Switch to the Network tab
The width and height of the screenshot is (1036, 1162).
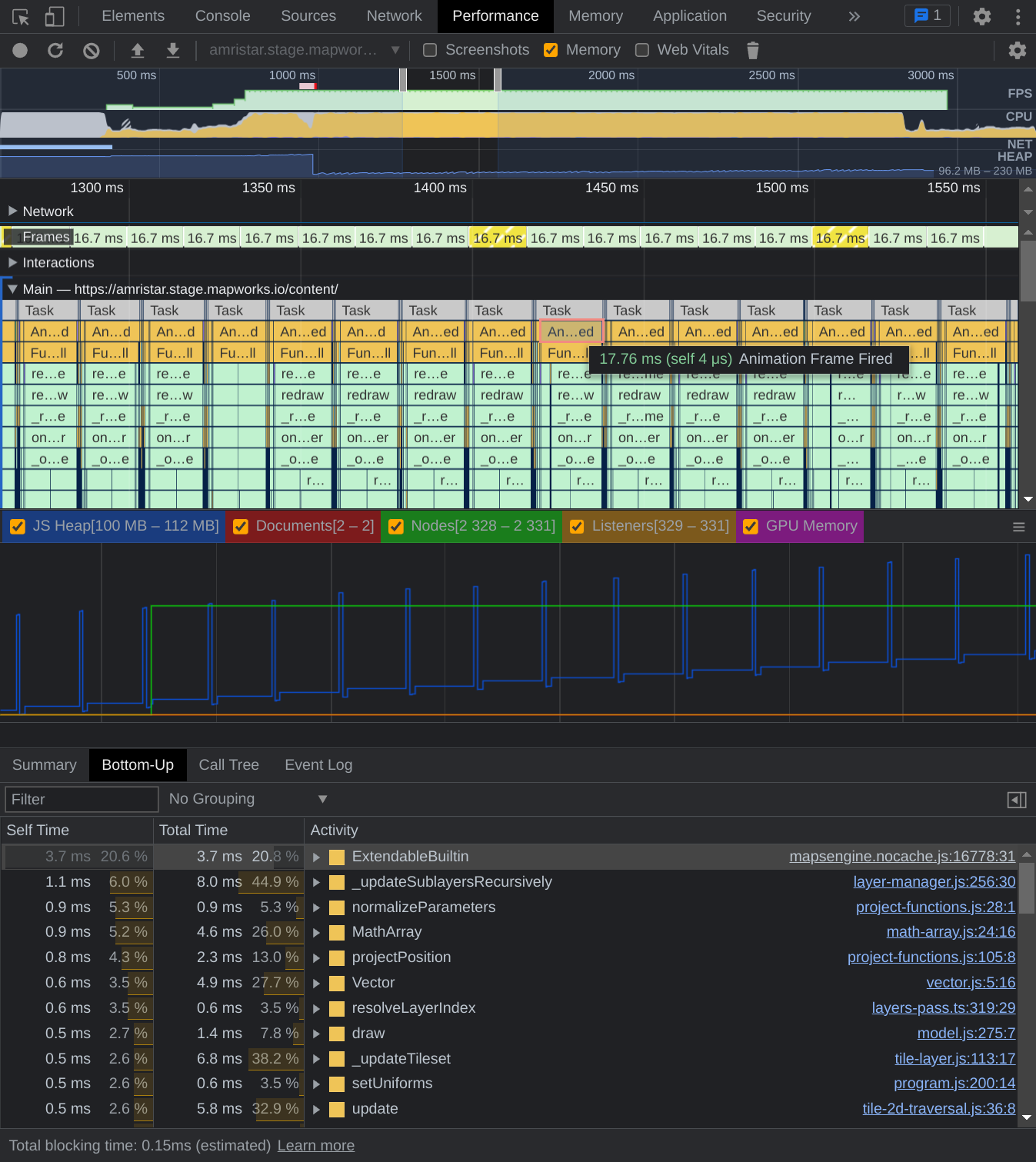click(395, 16)
